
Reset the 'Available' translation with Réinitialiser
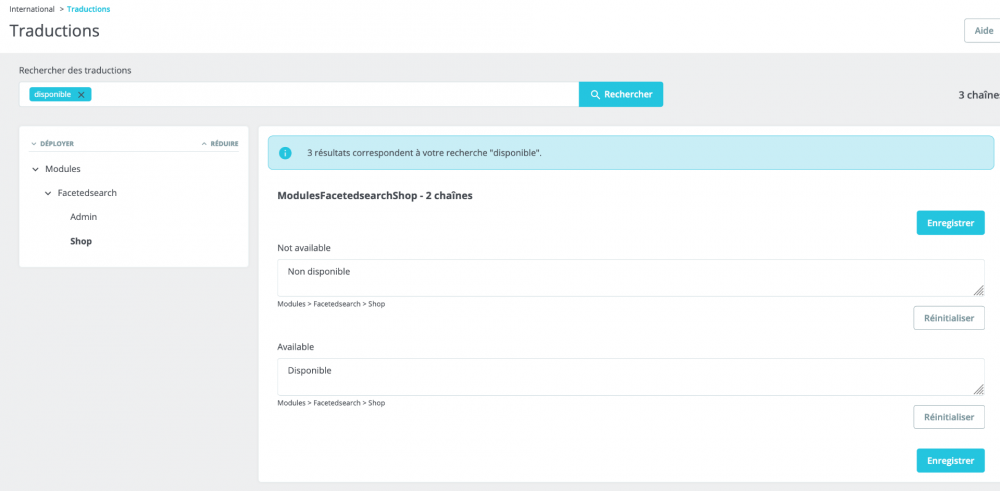[x=949, y=417]
